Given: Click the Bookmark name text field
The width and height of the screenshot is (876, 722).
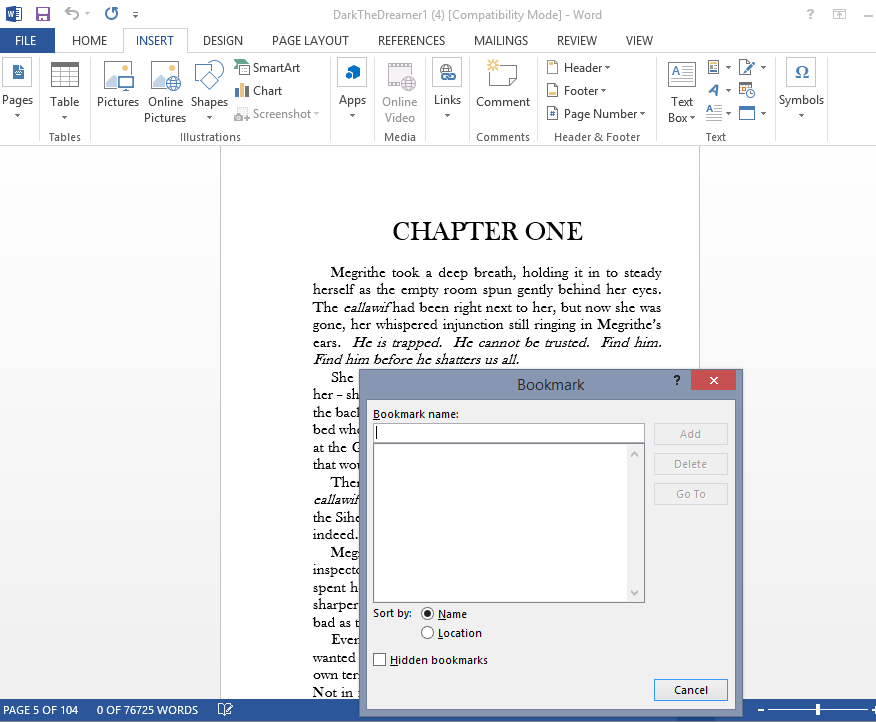Looking at the screenshot, I should pos(508,433).
